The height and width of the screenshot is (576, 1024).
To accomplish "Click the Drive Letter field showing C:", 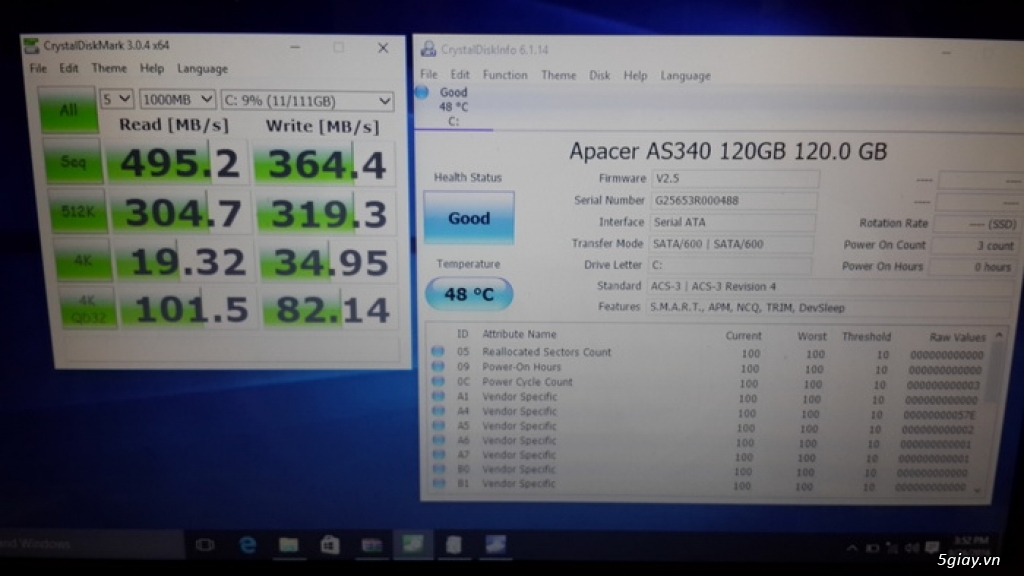I will click(x=729, y=265).
